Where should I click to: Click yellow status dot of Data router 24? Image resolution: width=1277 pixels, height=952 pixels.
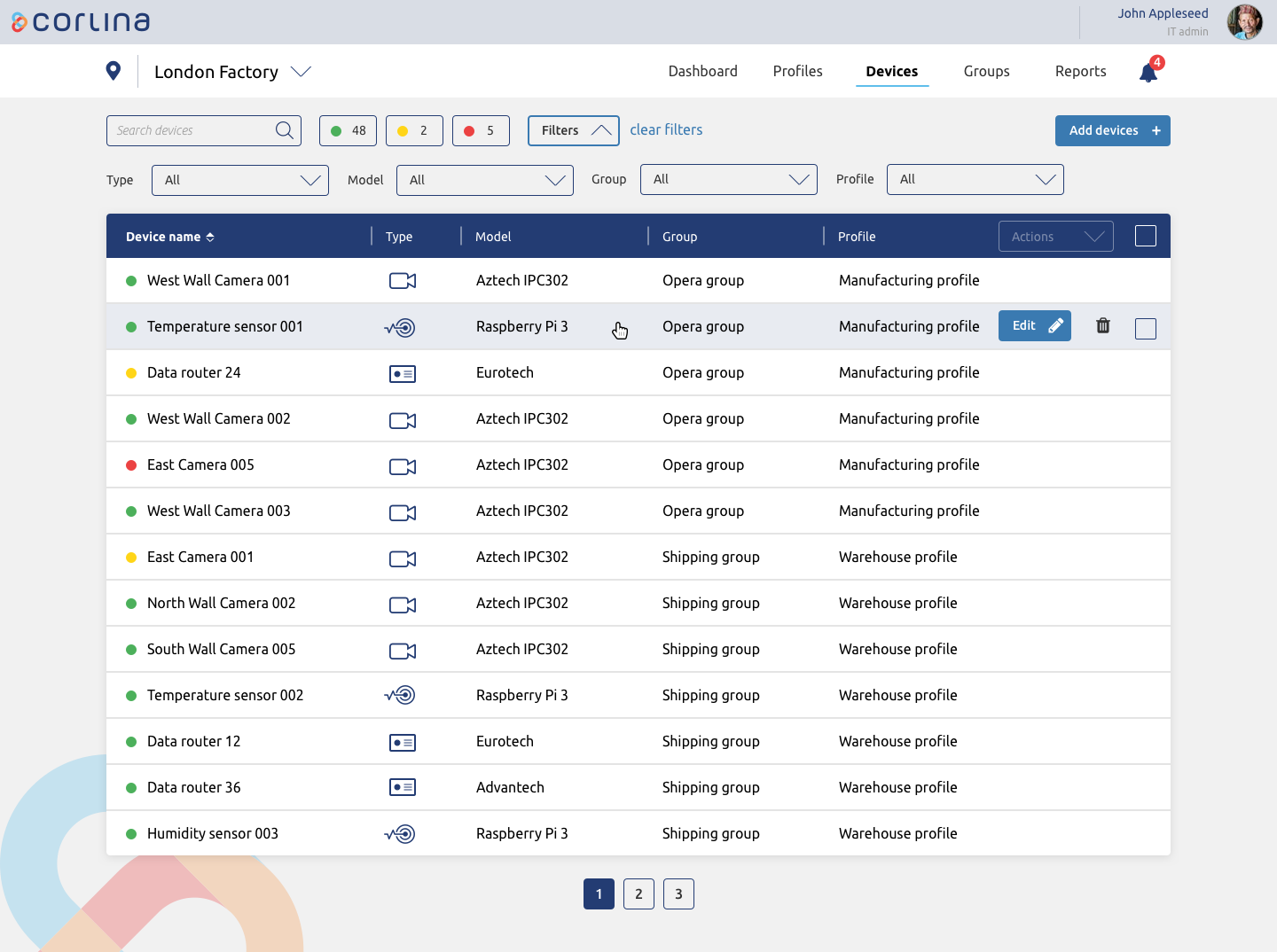tap(131, 373)
